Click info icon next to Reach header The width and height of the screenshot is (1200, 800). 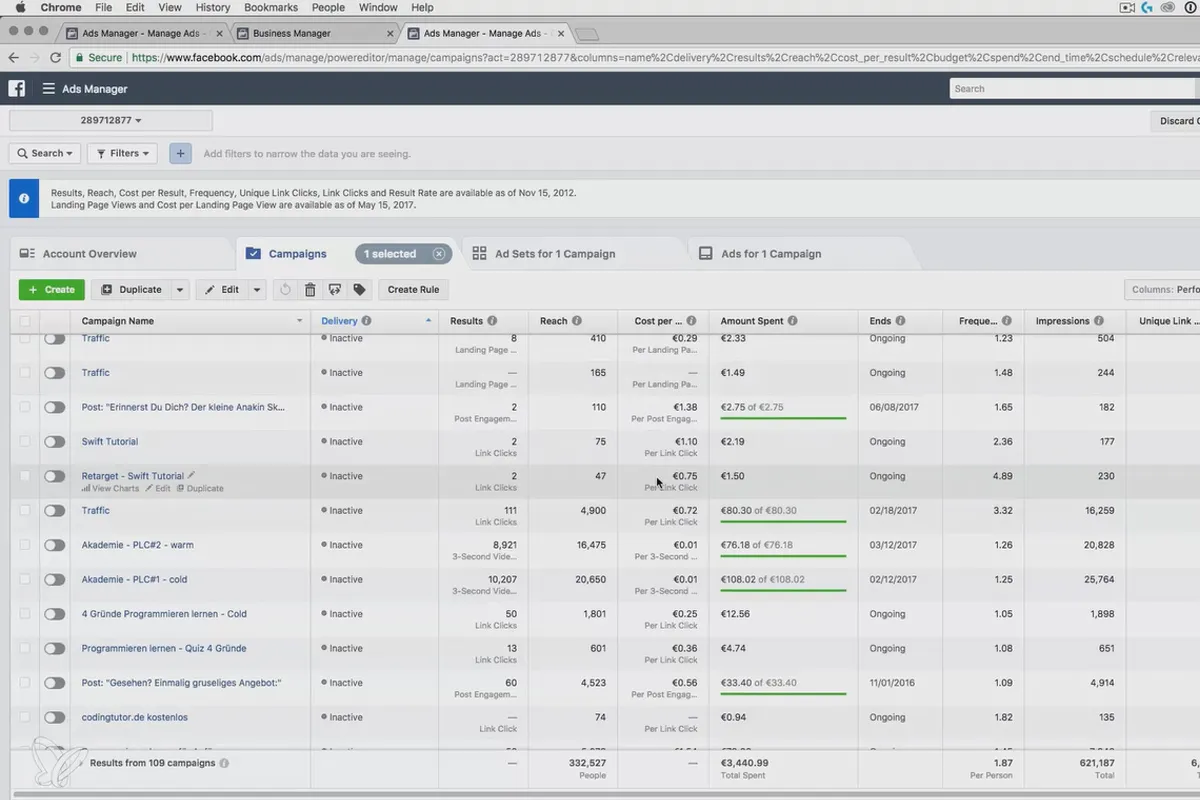[x=576, y=321]
